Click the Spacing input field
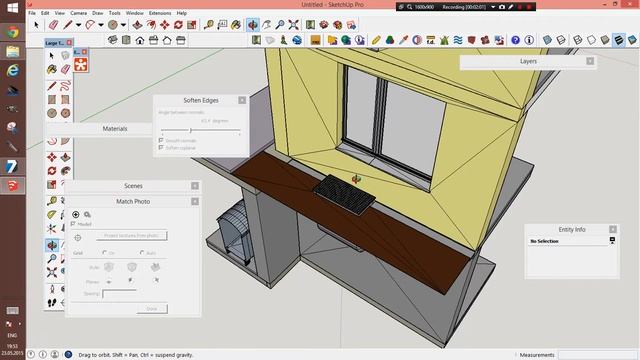640x360 pixels. click(x=119, y=293)
